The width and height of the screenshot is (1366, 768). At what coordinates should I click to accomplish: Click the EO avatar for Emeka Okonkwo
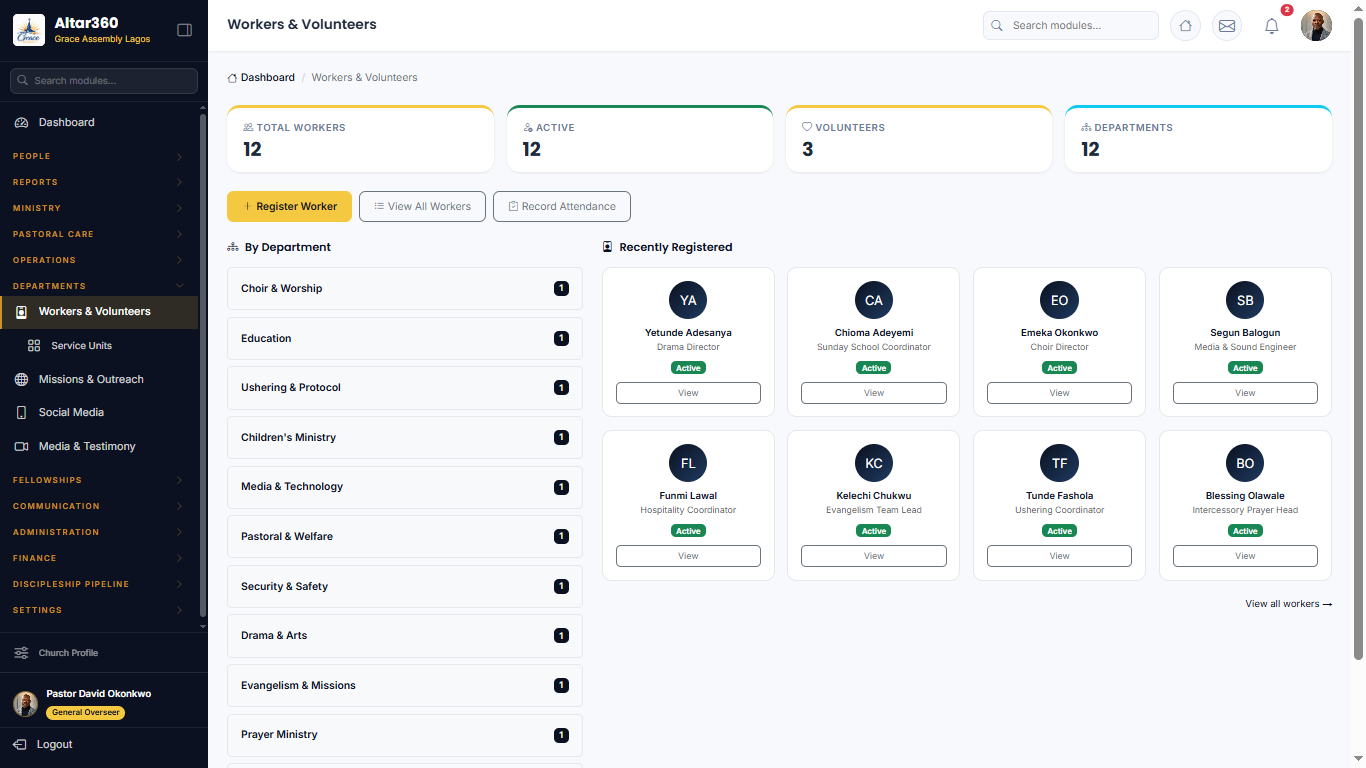pos(1060,300)
